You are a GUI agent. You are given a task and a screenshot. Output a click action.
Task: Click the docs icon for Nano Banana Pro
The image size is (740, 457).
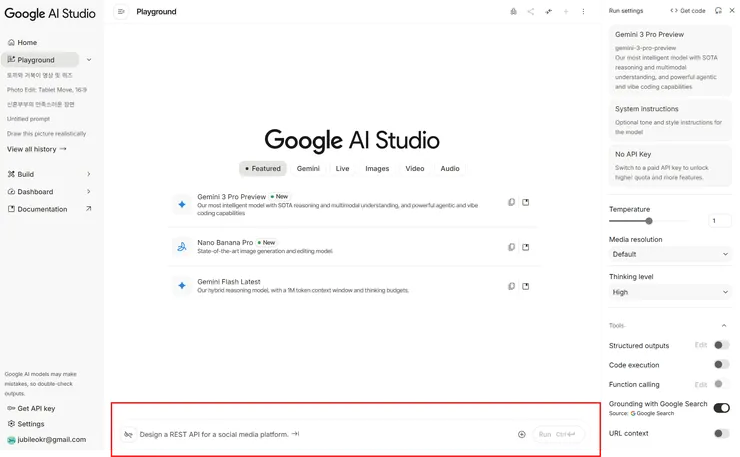pyautogui.click(x=525, y=247)
